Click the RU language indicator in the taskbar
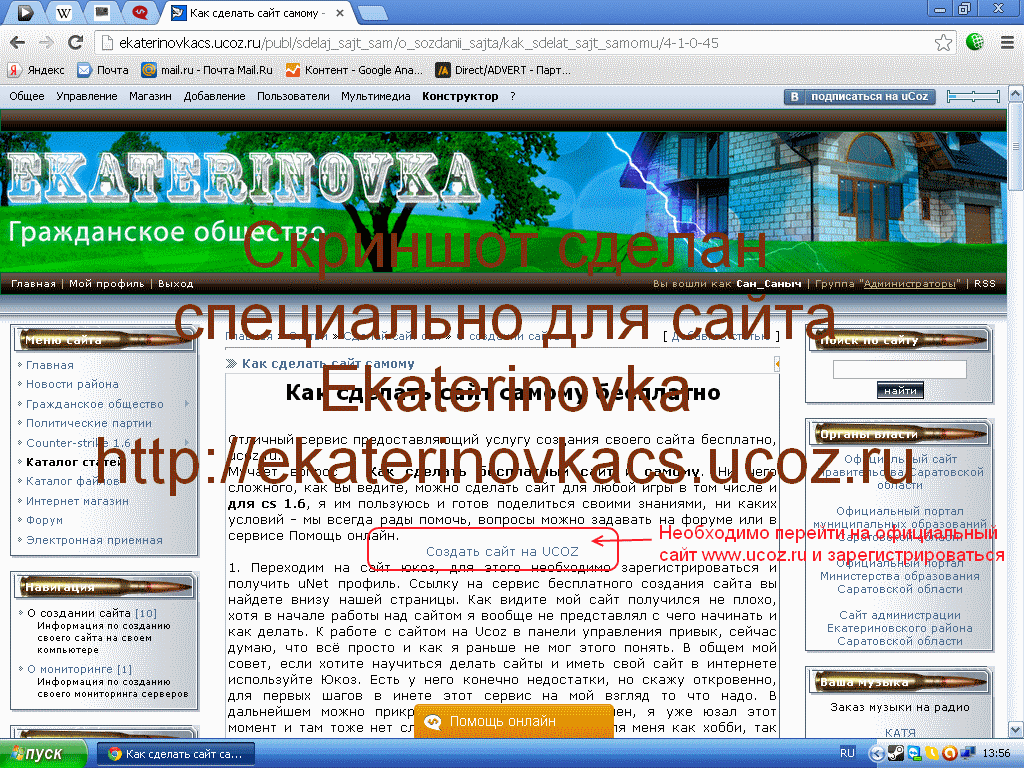This screenshot has height=768, width=1024. click(847, 753)
